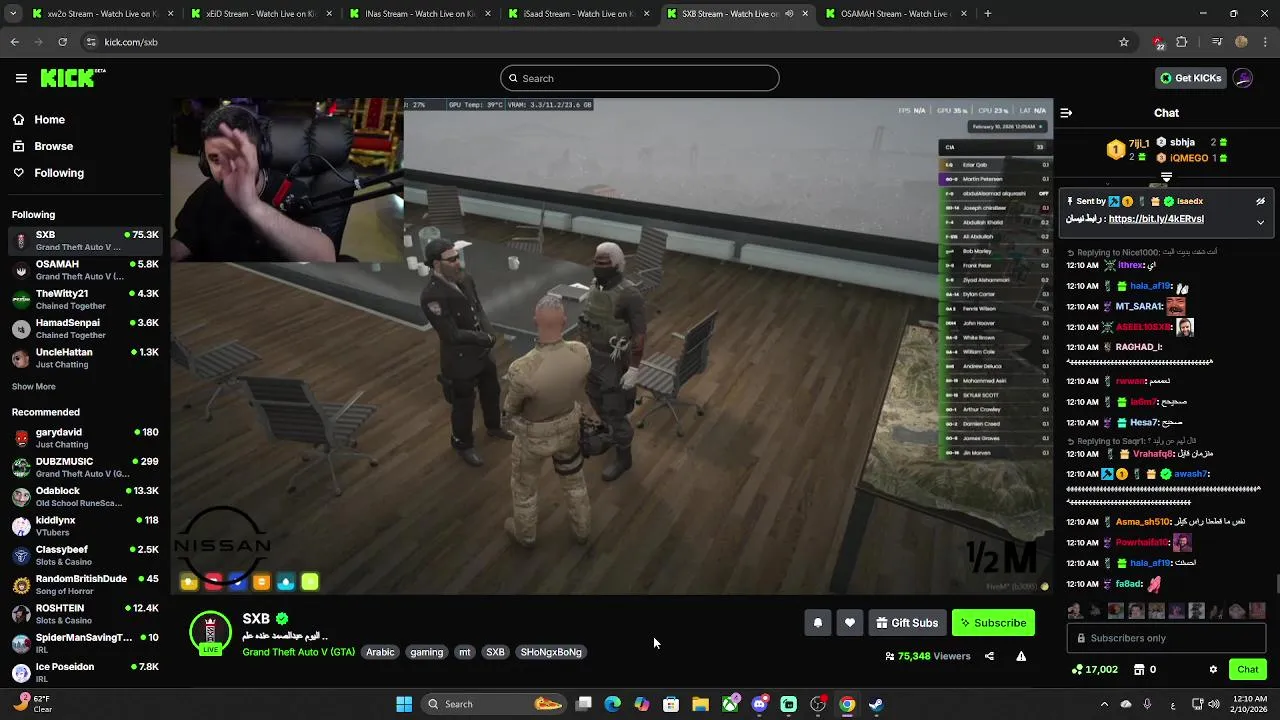
Task: Open UncleHattan channel in Following list
Action: (85, 358)
